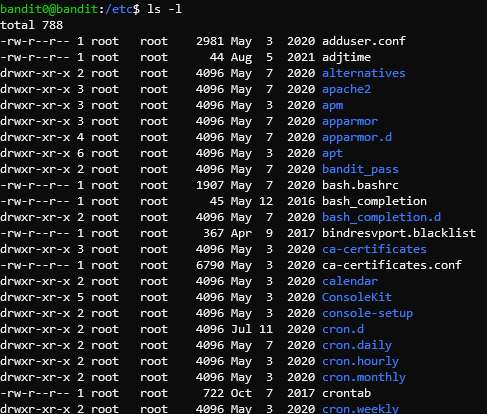Click the cron.d directory name
The image size is (487, 414).
tap(343, 329)
